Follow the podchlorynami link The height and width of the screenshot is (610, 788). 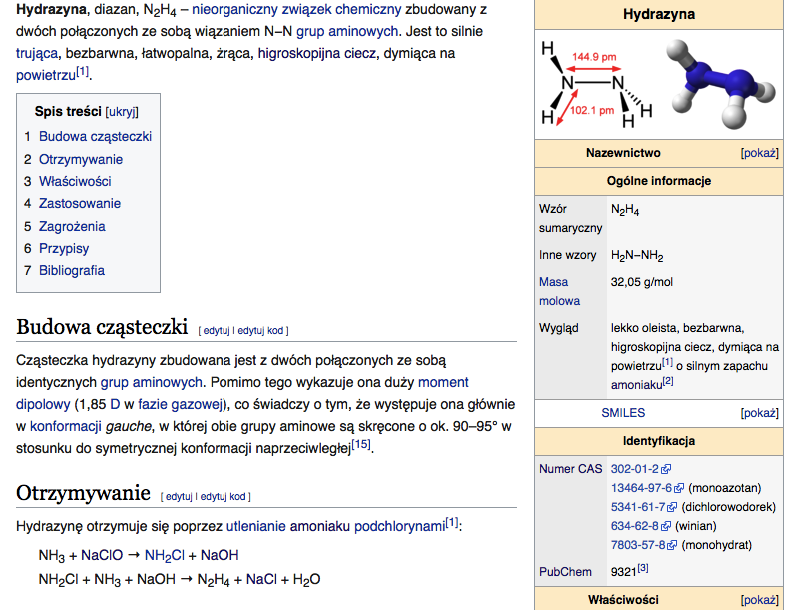pyautogui.click(x=400, y=527)
